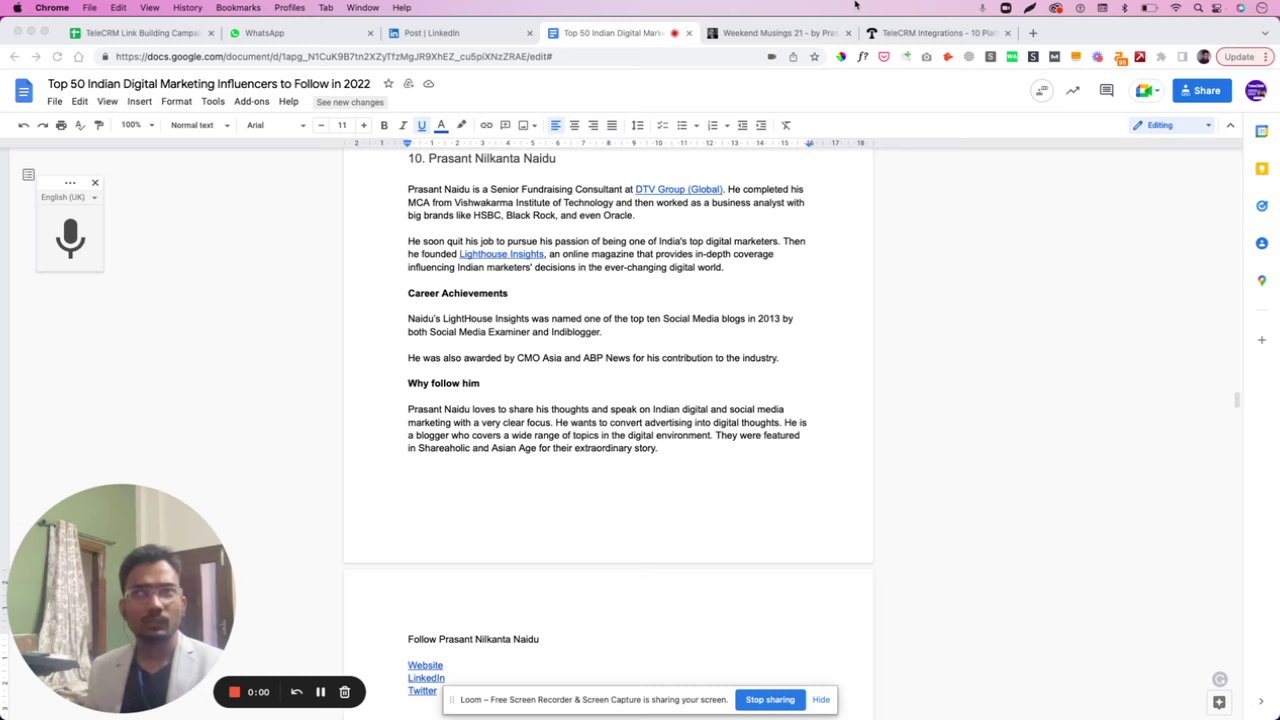Screen dimensions: 1280x720
Task: Click Stop sharing in Loom bar
Action: point(770,700)
